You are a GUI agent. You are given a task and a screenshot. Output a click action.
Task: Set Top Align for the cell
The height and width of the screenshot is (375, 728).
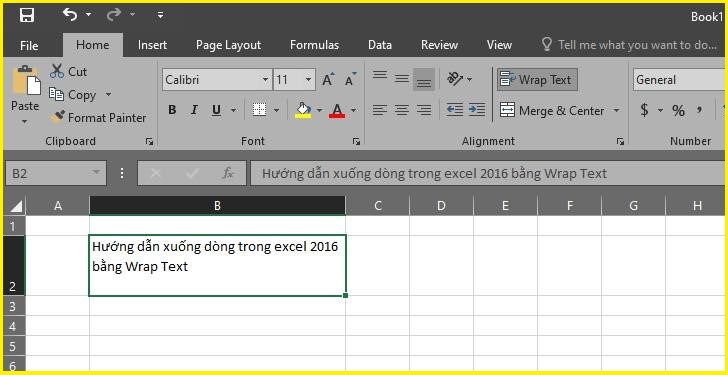click(380, 75)
